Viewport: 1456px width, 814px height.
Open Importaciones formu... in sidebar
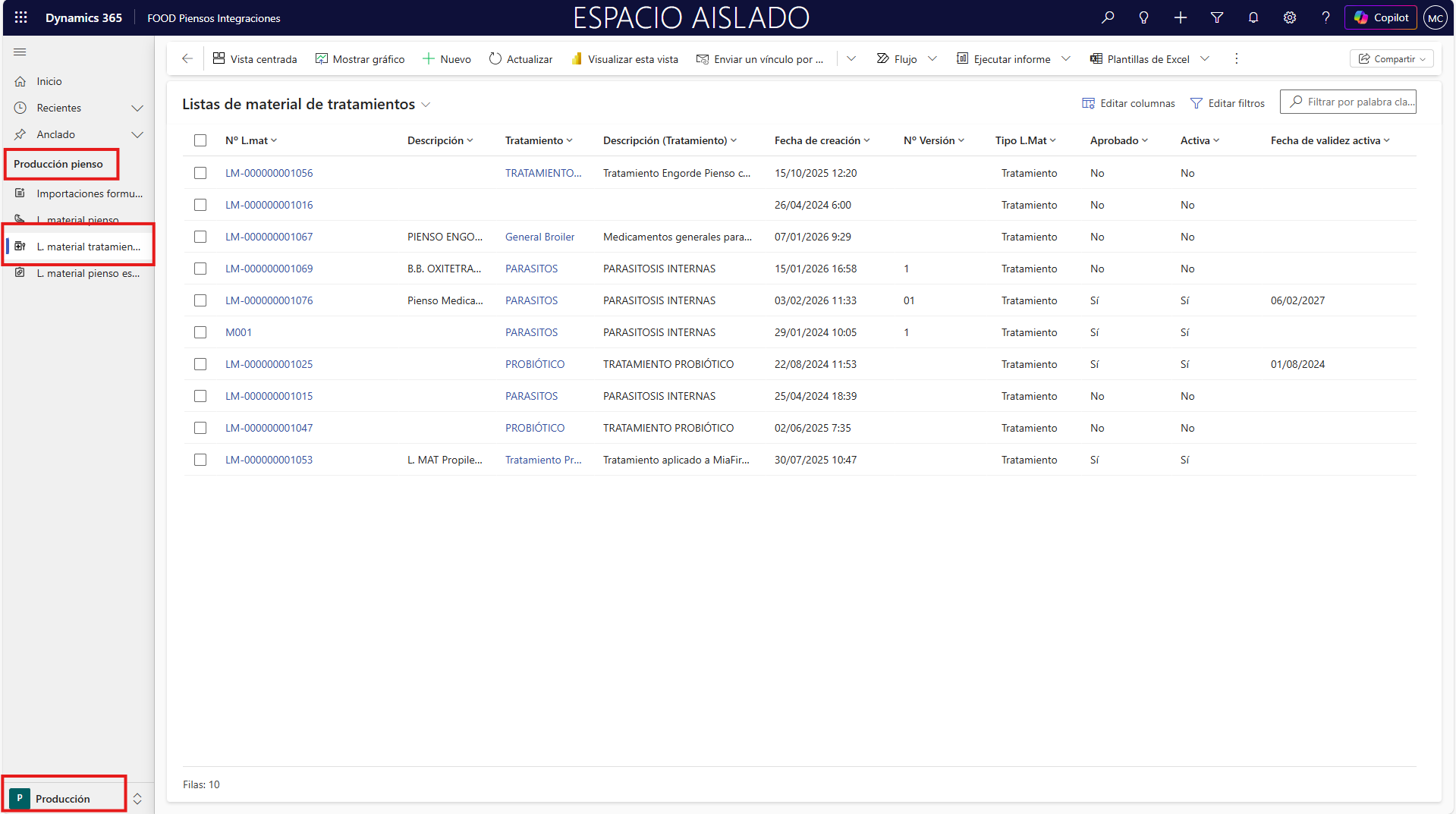pos(89,193)
